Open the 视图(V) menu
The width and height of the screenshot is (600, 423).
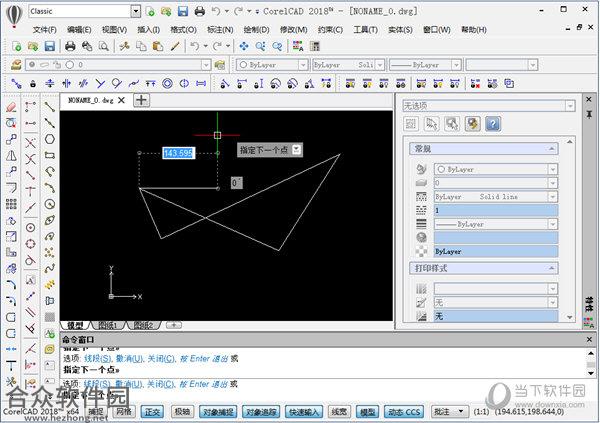114,29
